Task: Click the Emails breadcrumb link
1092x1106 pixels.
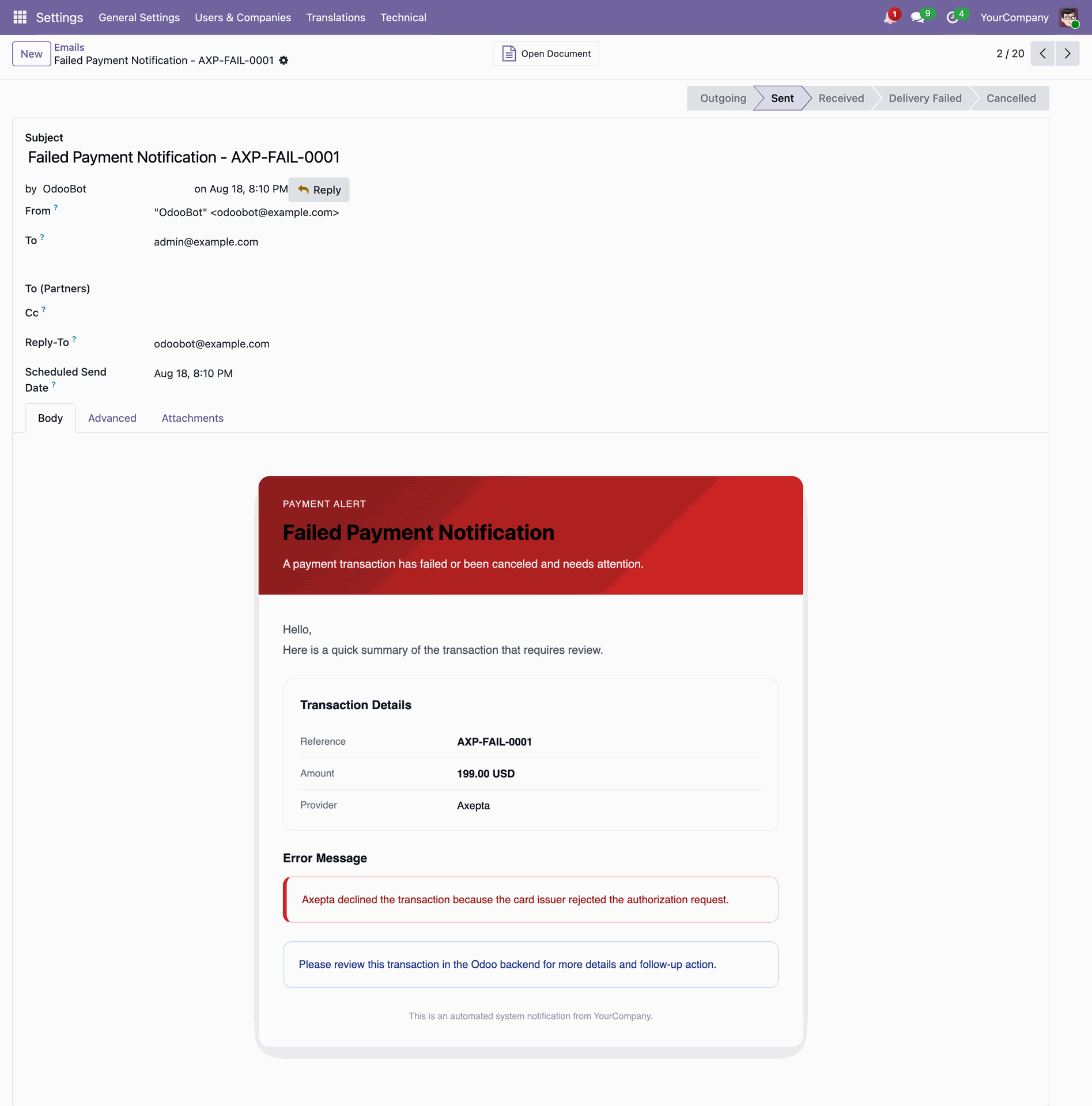Action: pyautogui.click(x=69, y=47)
